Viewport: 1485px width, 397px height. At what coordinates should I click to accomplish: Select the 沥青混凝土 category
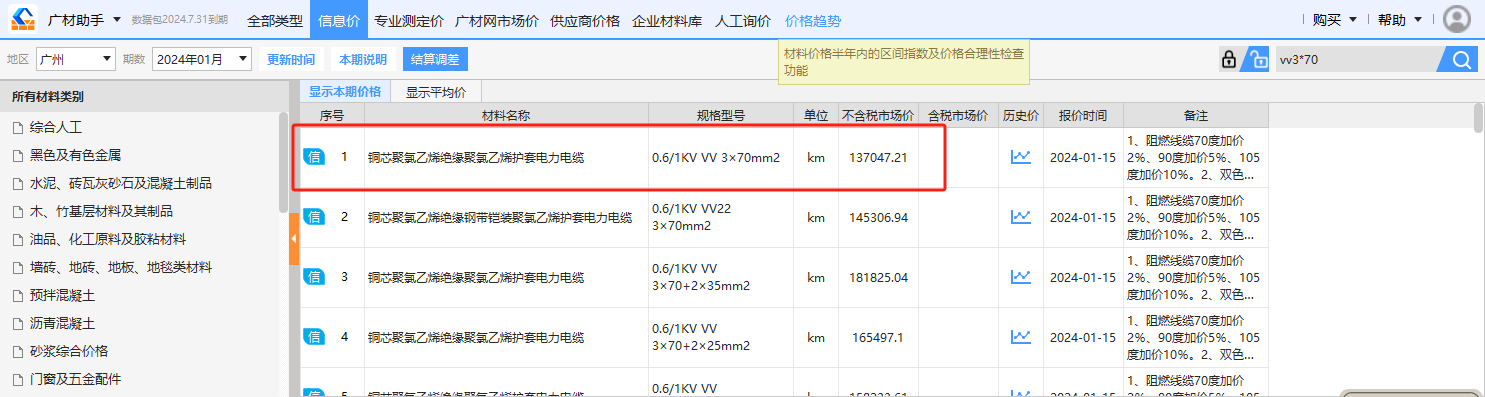tap(63, 323)
